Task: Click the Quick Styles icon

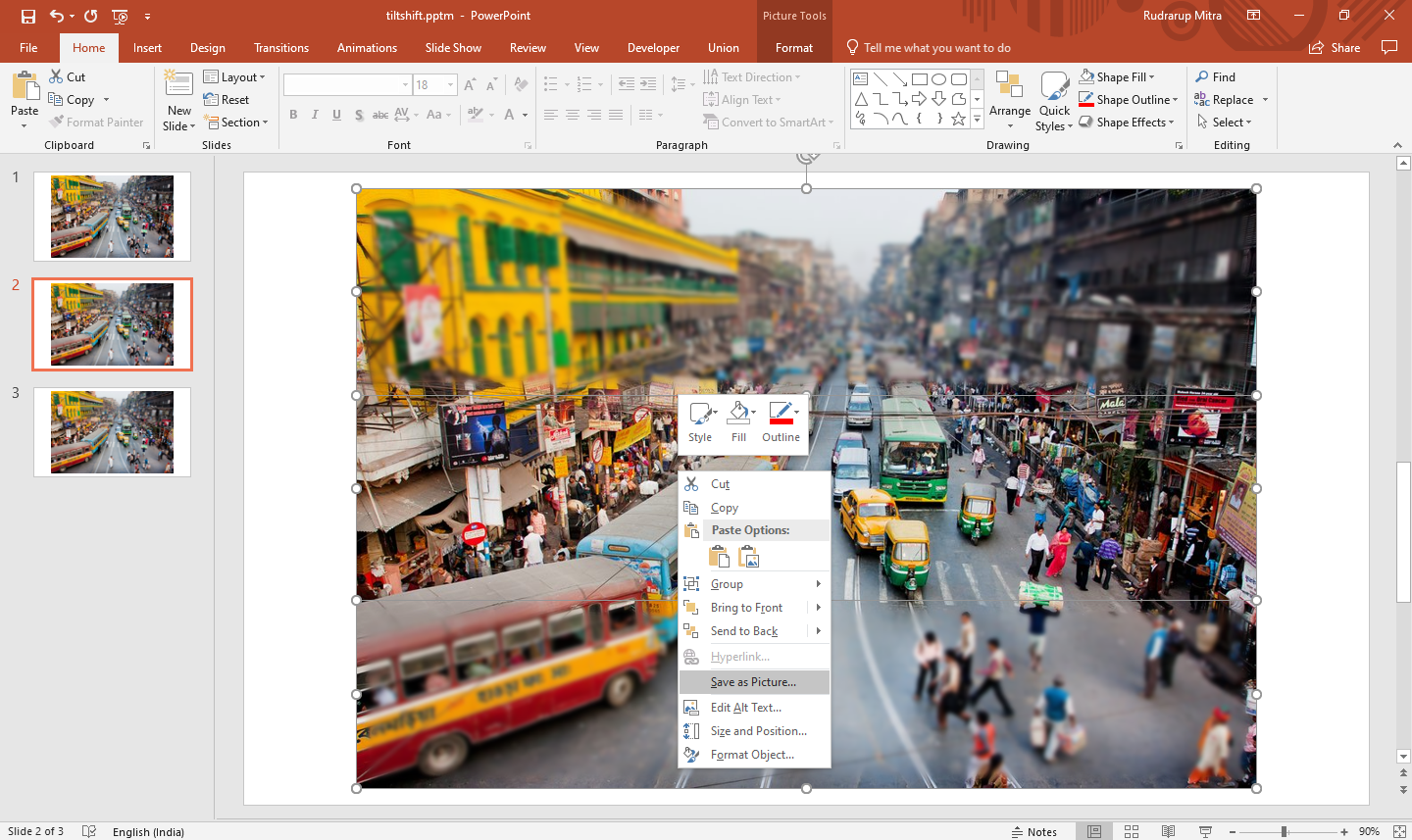Action: click(1054, 84)
